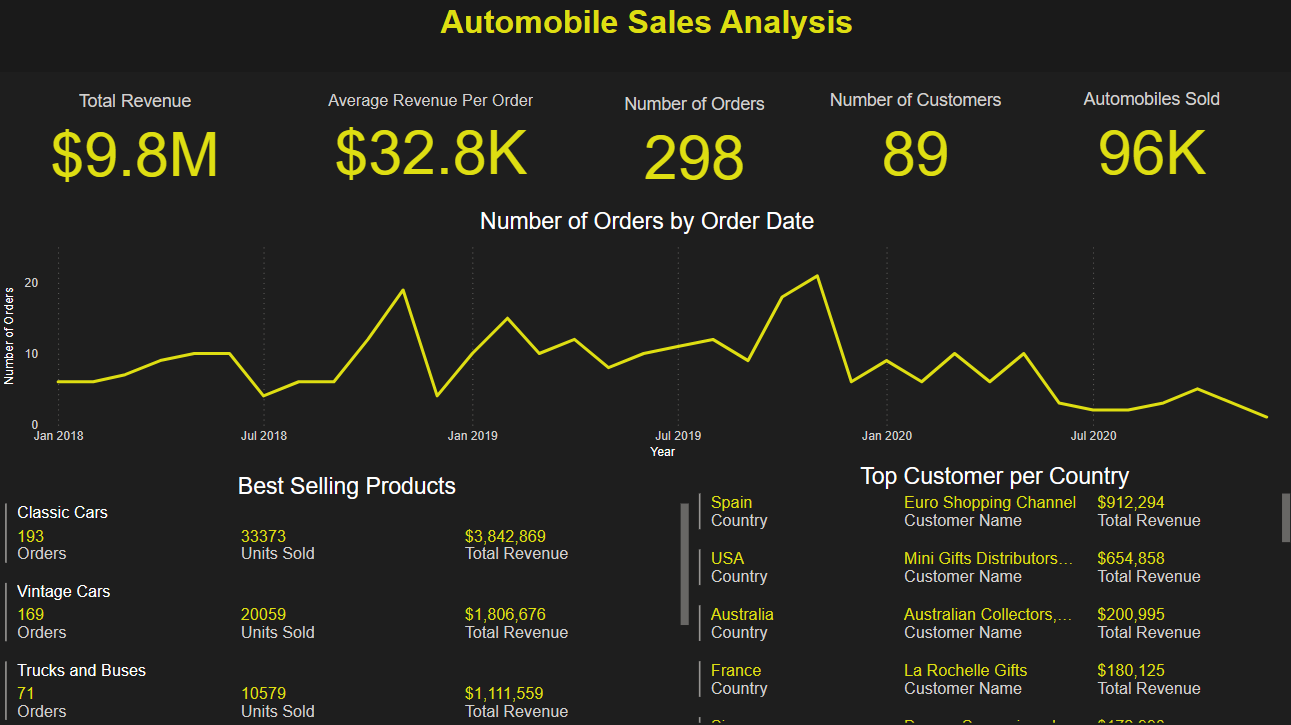Viewport: 1291px width, 725px height.
Task: Select the Classic Cars product row title
Action: point(62,512)
